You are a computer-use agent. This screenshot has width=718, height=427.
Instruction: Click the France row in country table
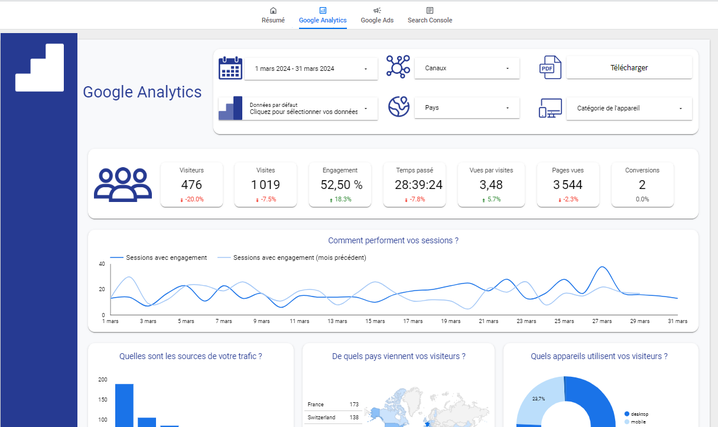click(x=333, y=405)
